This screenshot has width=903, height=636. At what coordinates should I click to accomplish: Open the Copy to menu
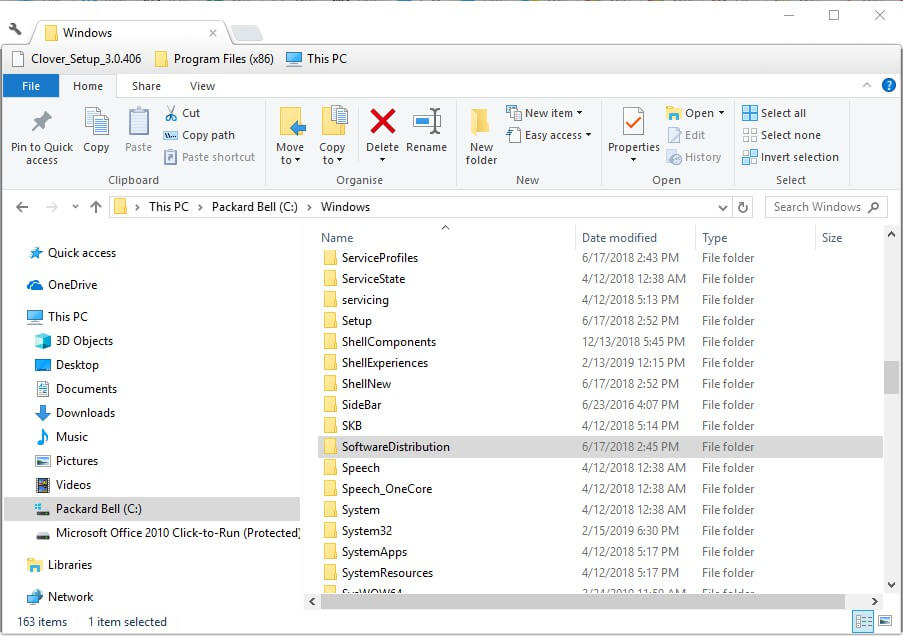point(332,136)
